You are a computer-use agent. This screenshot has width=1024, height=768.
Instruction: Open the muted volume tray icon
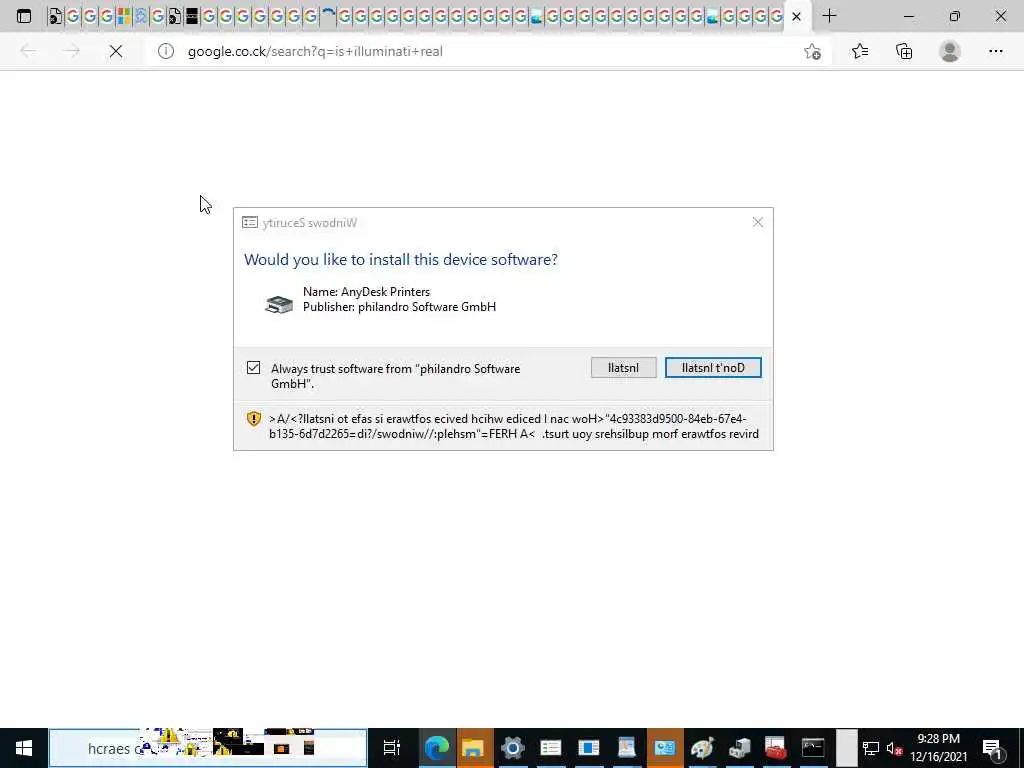pyautogui.click(x=894, y=748)
